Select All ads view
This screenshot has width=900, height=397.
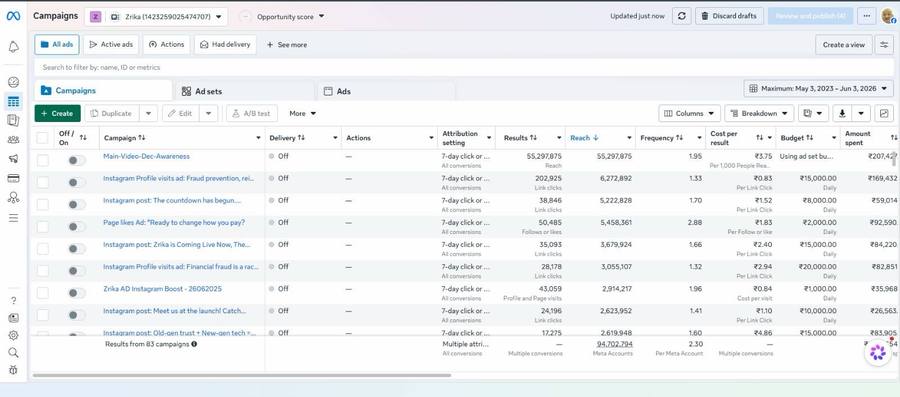tap(57, 44)
